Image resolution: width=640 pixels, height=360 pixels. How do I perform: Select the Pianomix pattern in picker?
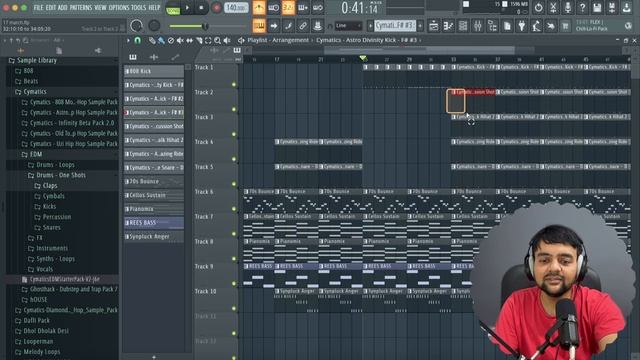pyautogui.click(x=154, y=209)
